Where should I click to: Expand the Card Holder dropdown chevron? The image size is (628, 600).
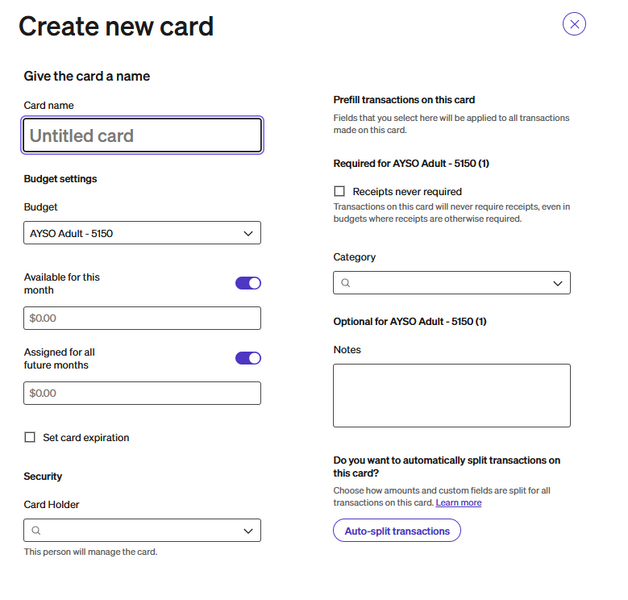(248, 531)
